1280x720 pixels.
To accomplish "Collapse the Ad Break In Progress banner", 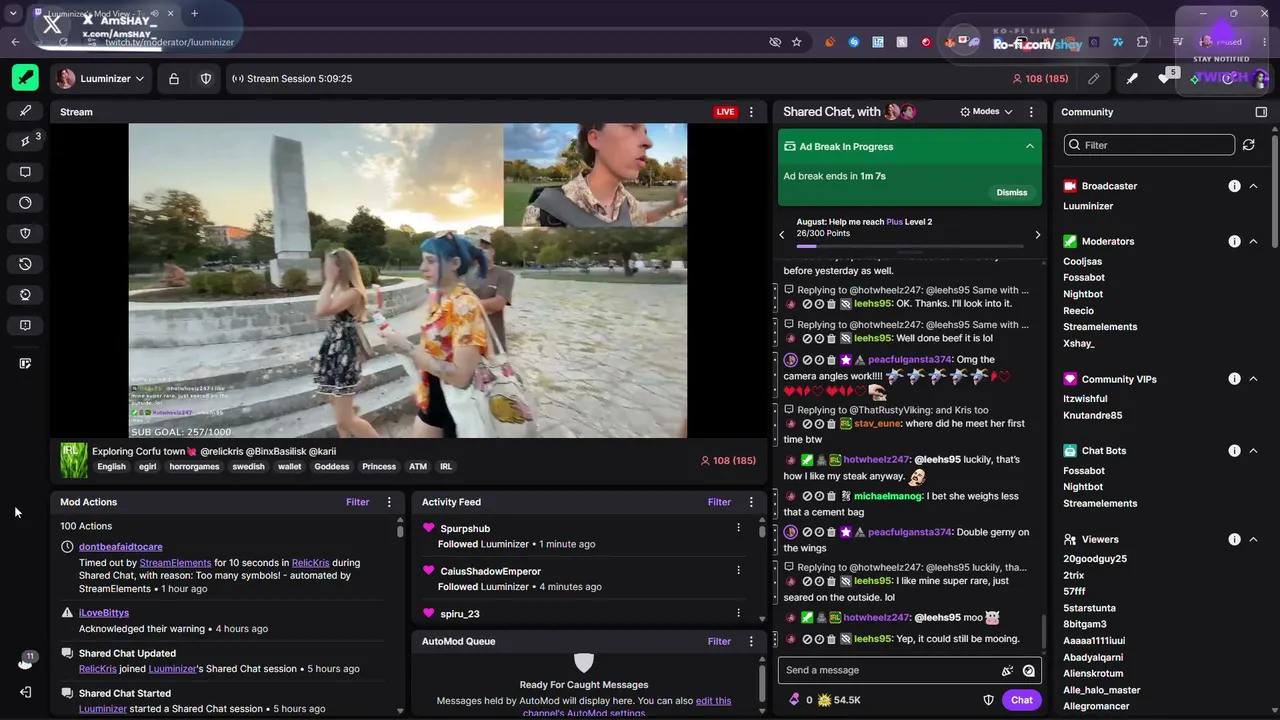I will (x=1029, y=146).
